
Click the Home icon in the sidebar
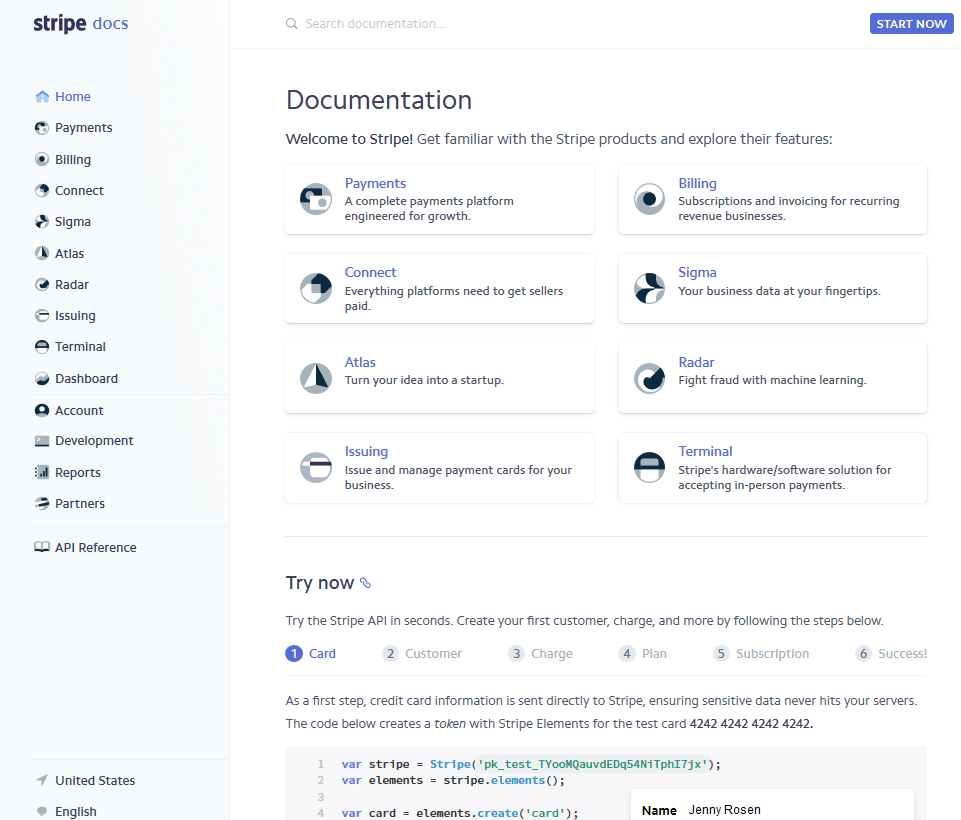click(40, 96)
